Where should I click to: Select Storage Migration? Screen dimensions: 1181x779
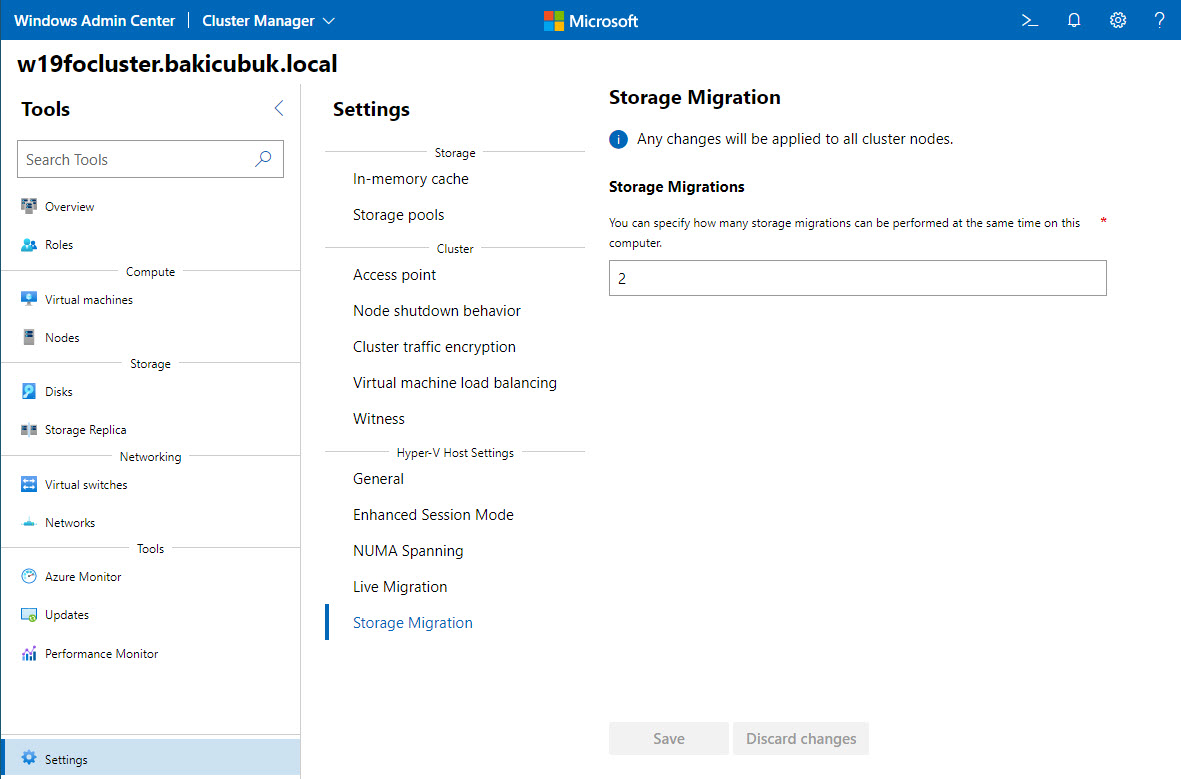pyautogui.click(x=413, y=623)
